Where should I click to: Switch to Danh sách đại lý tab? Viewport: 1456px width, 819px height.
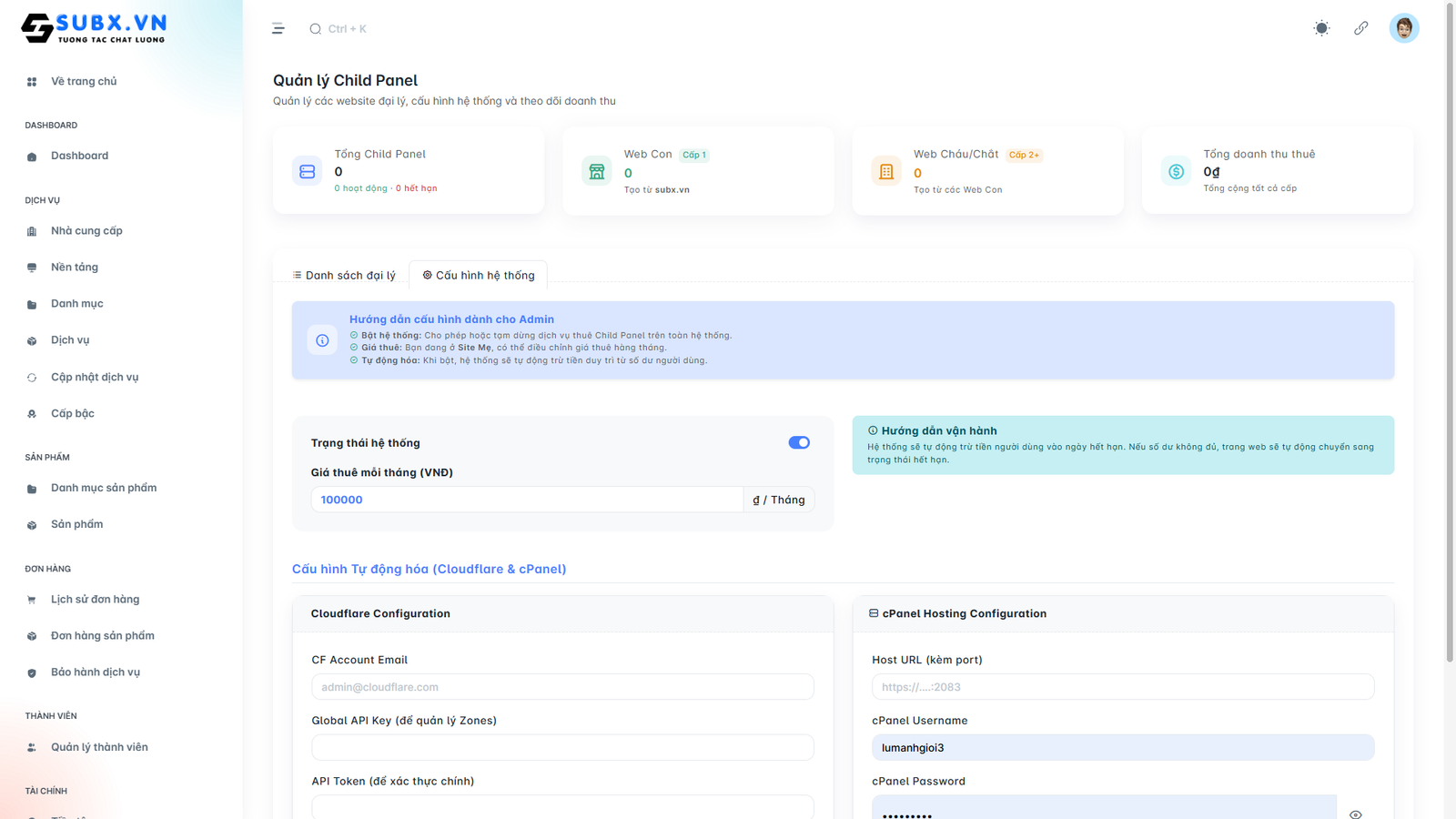click(x=344, y=275)
